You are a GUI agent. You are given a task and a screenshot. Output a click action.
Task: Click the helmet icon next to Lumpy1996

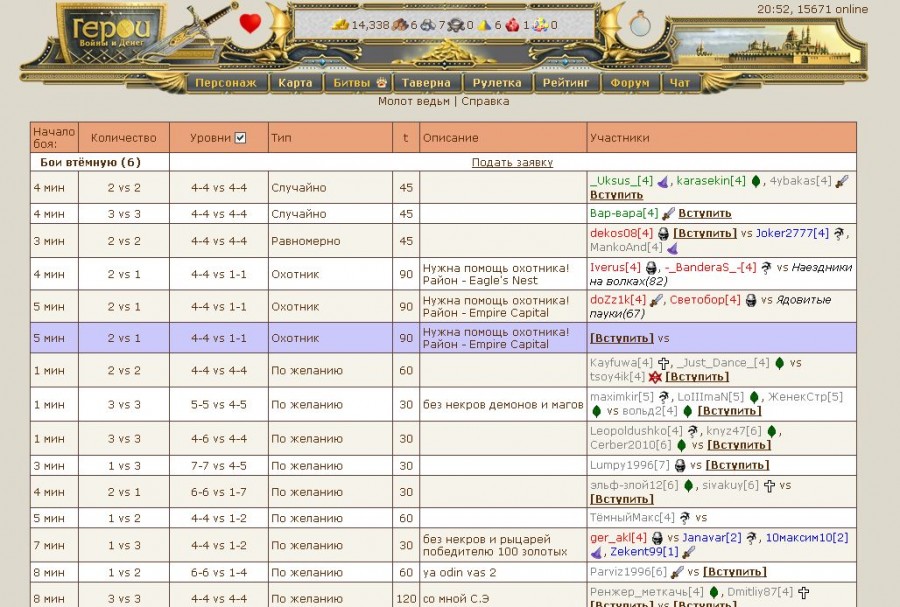click(680, 465)
